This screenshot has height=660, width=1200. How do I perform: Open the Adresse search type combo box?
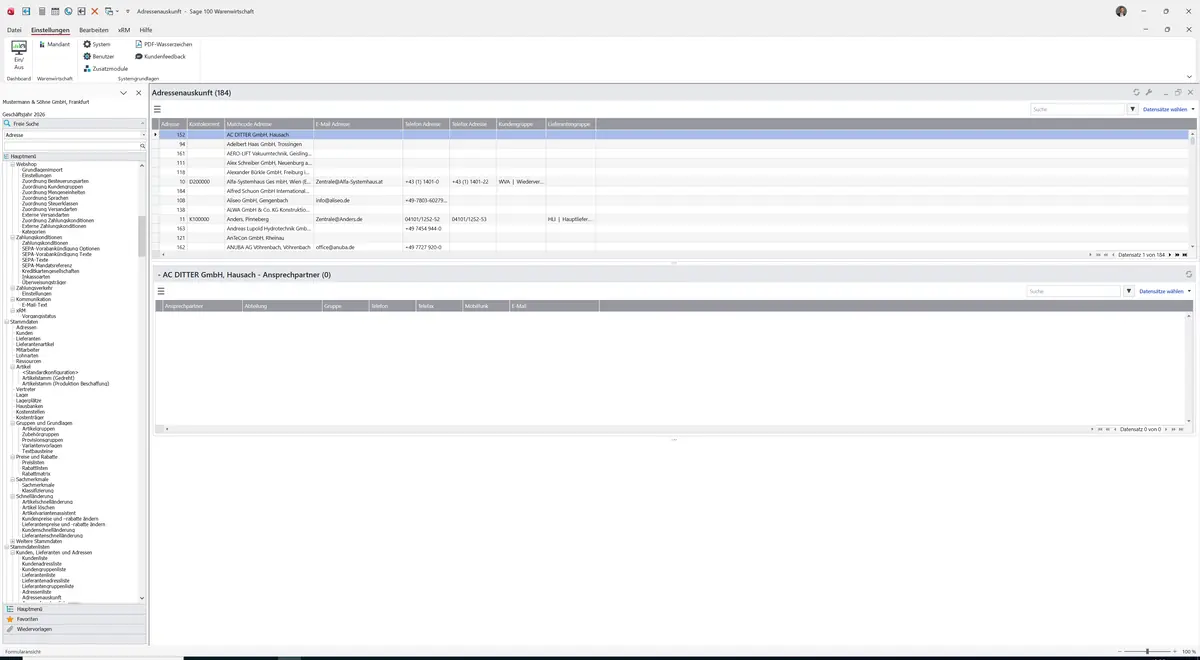pyautogui.click(x=73, y=134)
